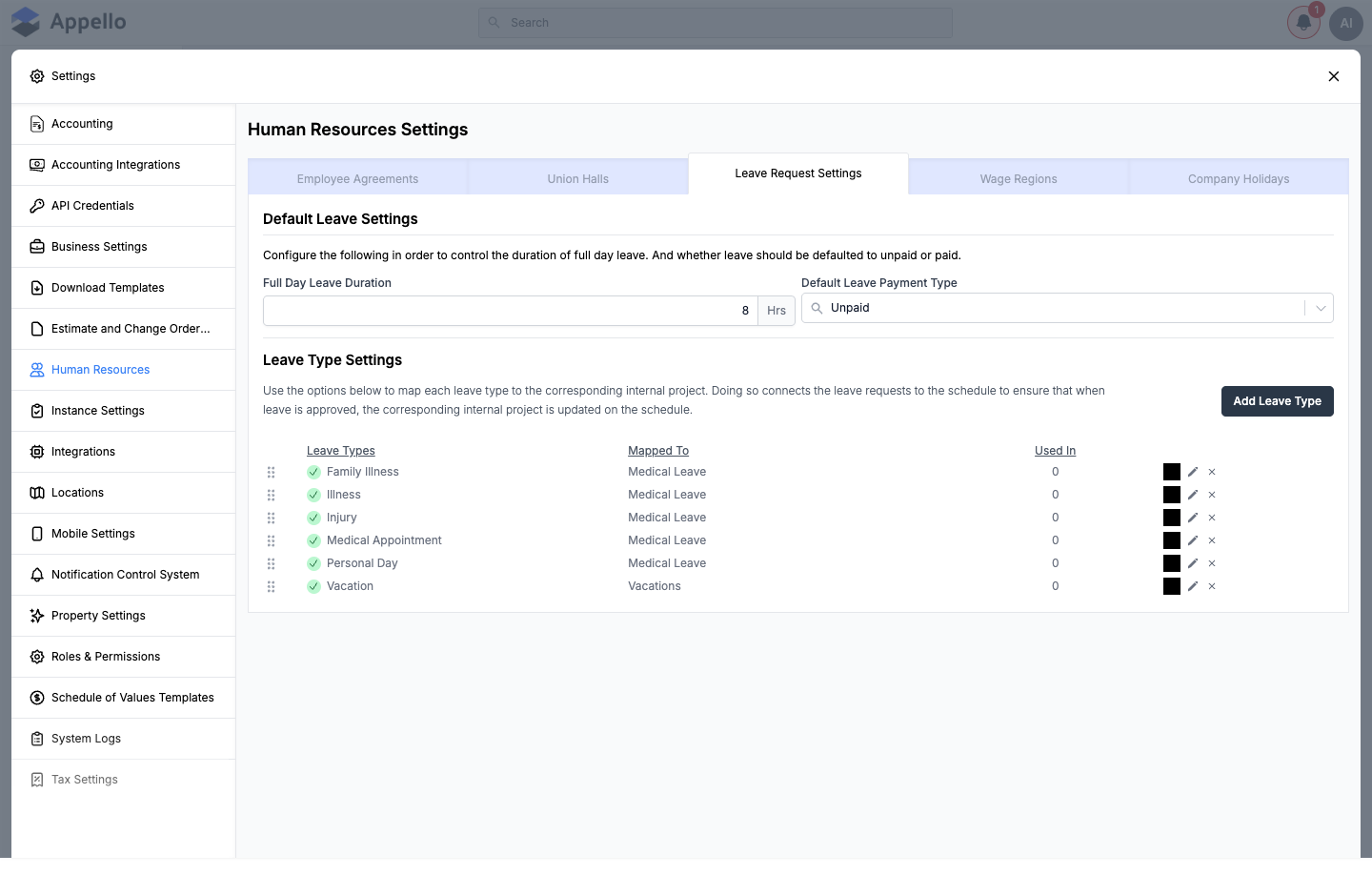Open the AI user avatar menu
The height and width of the screenshot is (875, 1372).
(x=1346, y=23)
